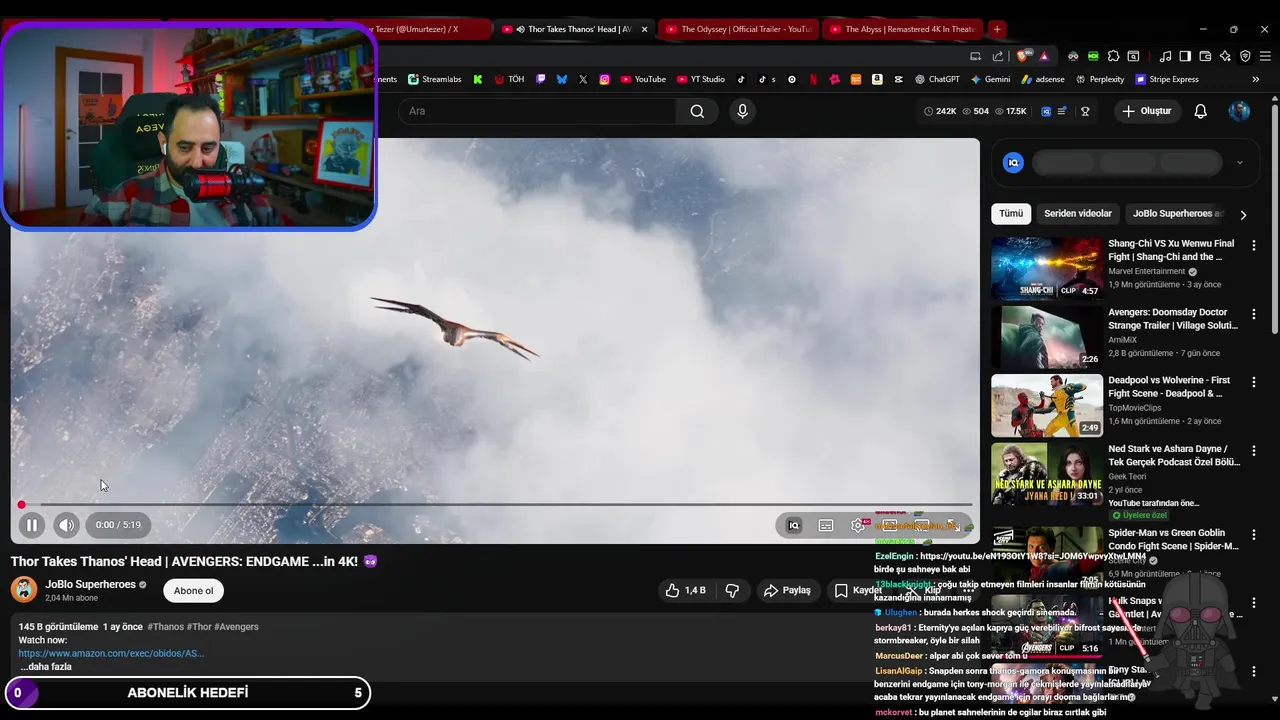Click the vidIQ logo in the sidebar panel
This screenshot has width=1280, height=720.
tap(1013, 163)
